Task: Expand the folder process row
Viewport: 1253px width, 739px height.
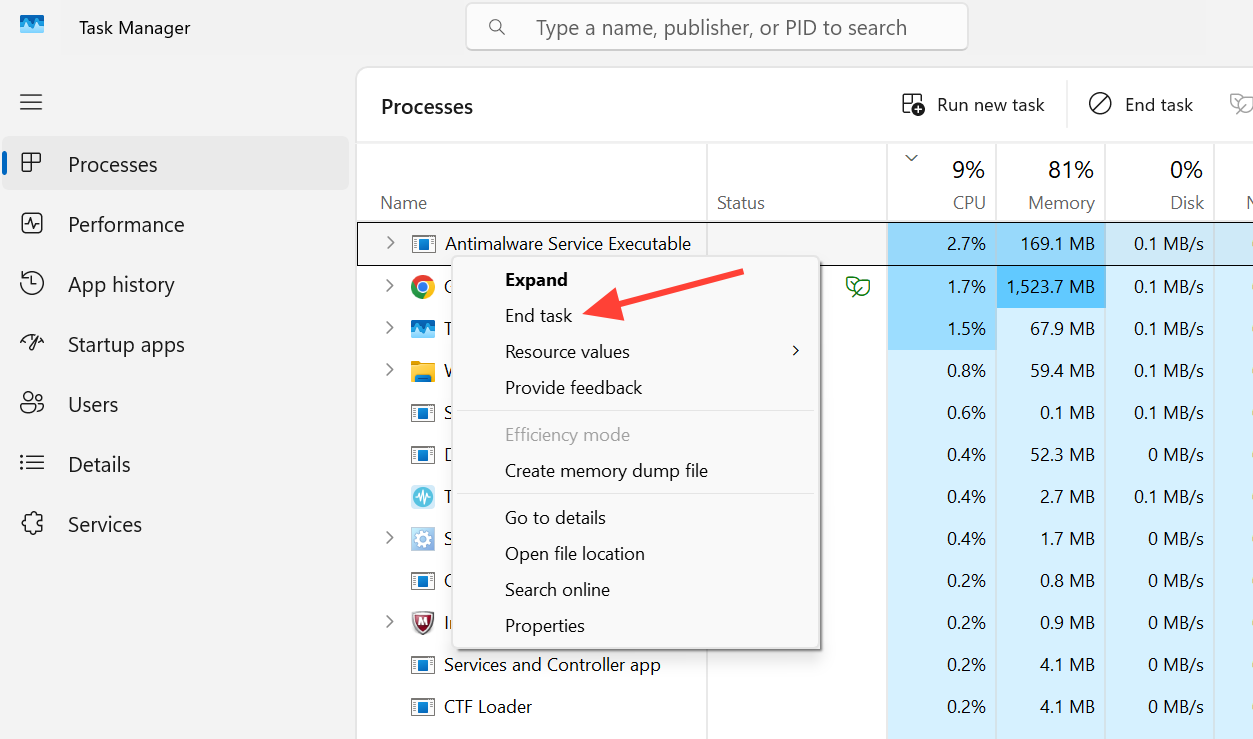Action: 390,370
